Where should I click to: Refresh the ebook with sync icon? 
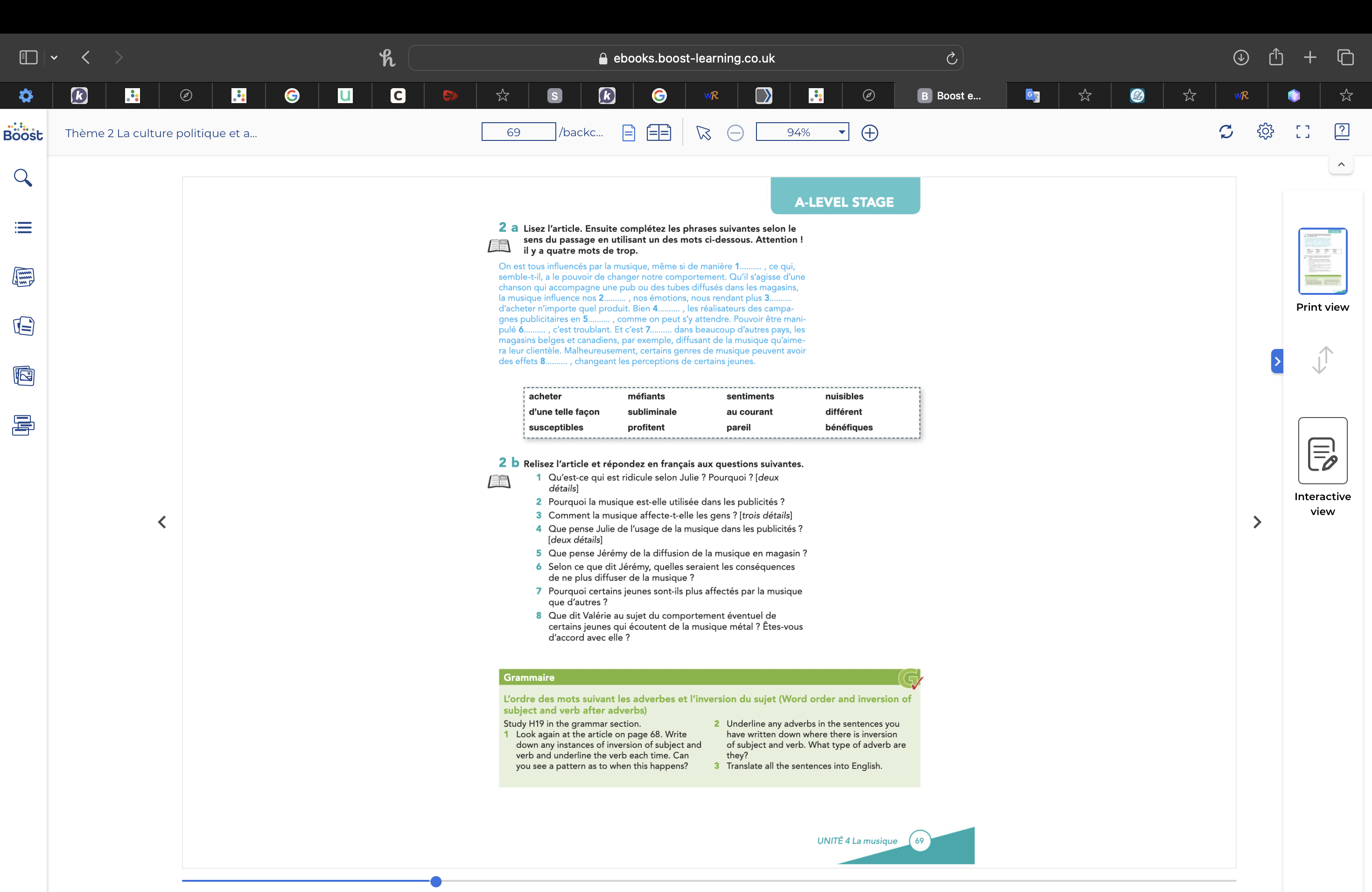[x=1225, y=132]
